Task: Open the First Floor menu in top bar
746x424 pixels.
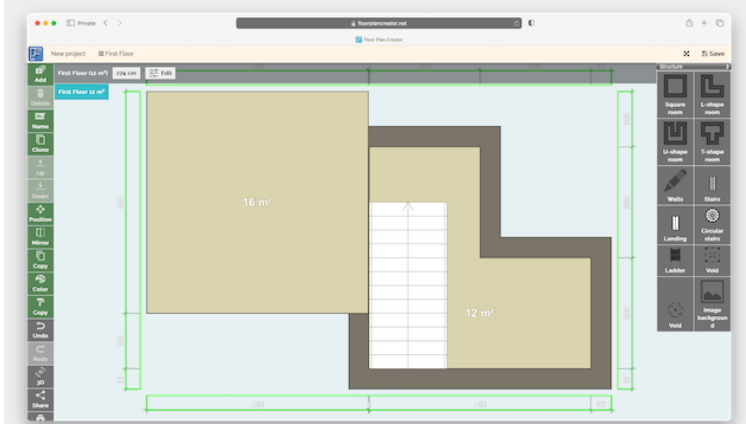Action: point(116,53)
